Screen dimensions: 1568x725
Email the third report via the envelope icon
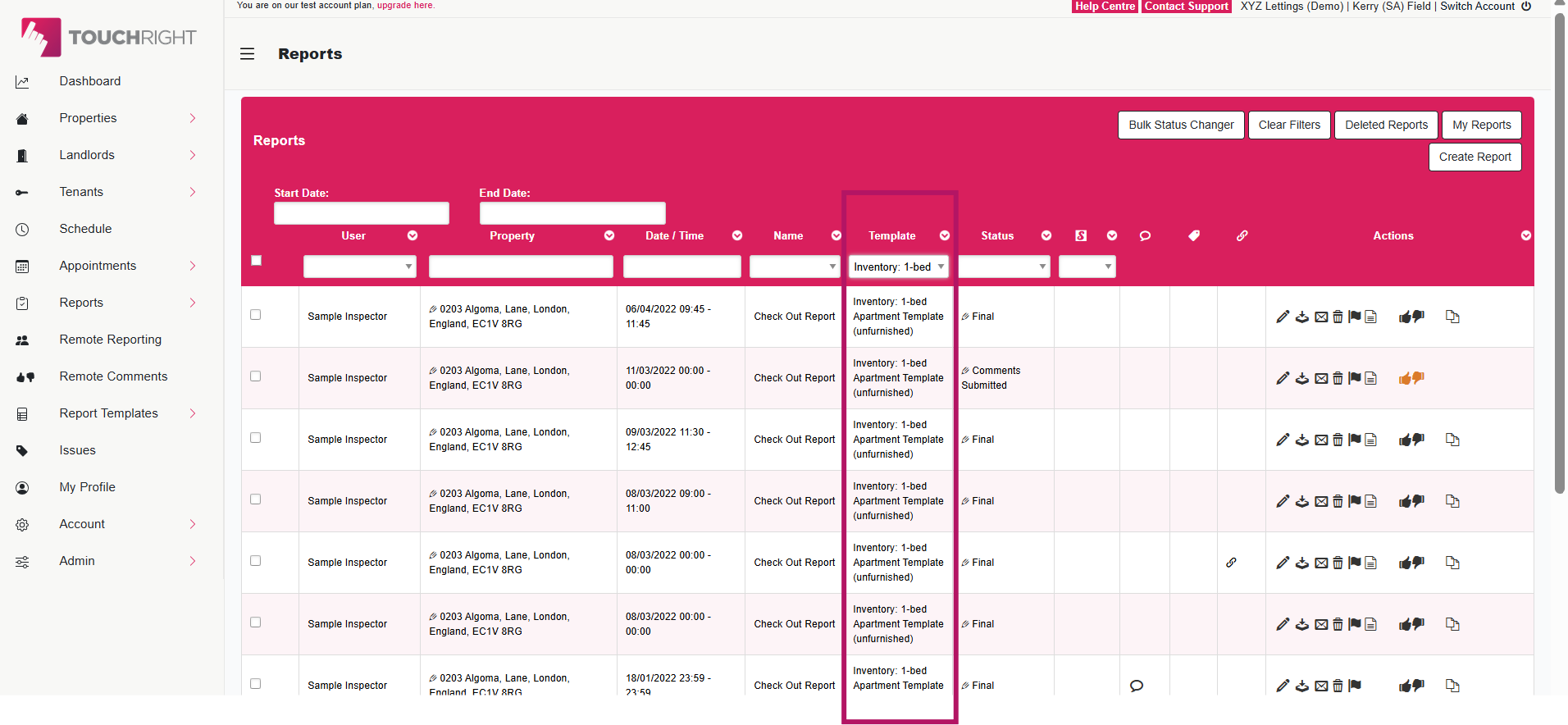1320,440
